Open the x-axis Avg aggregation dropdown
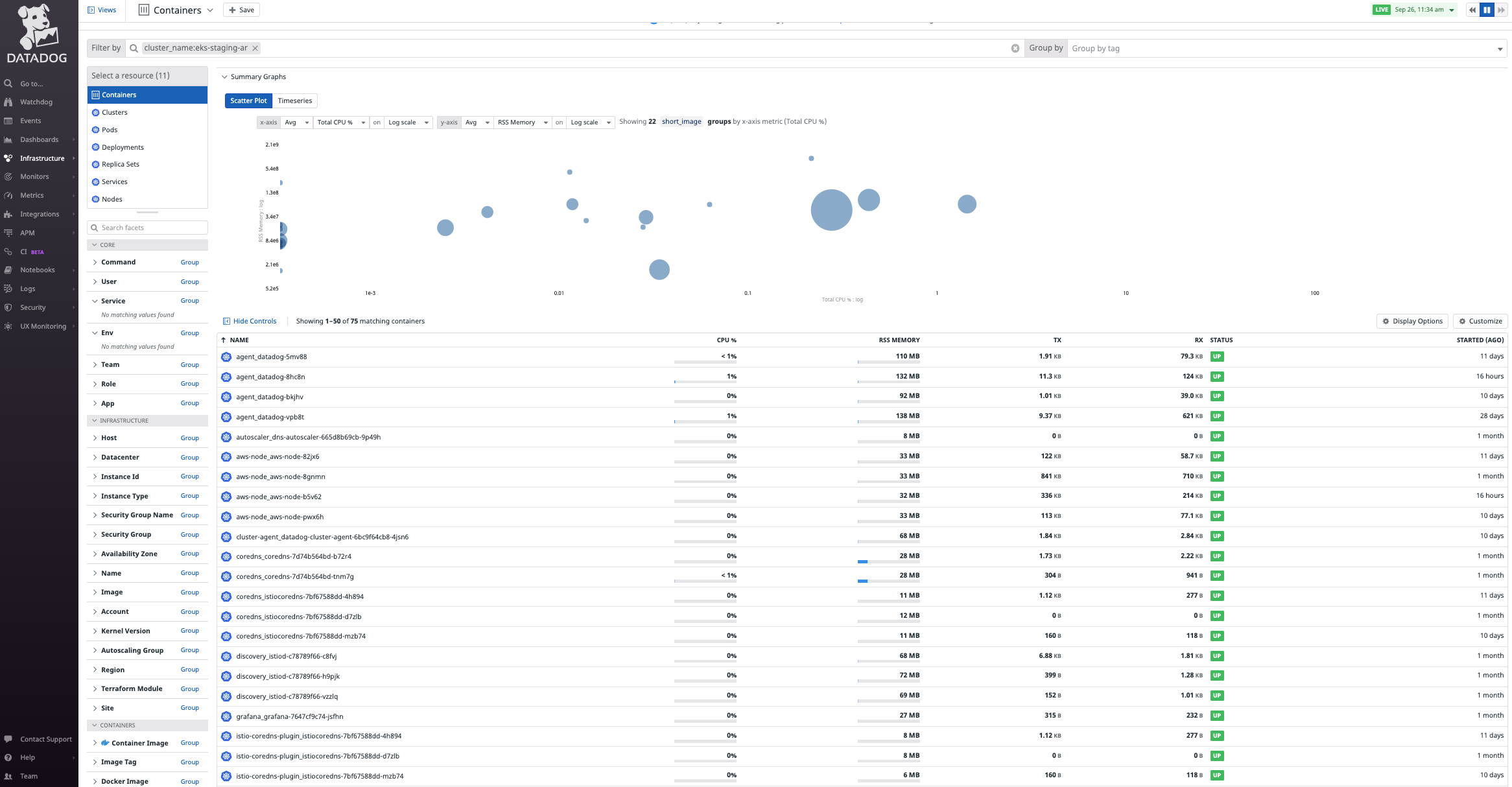1512x787 pixels. [297, 122]
